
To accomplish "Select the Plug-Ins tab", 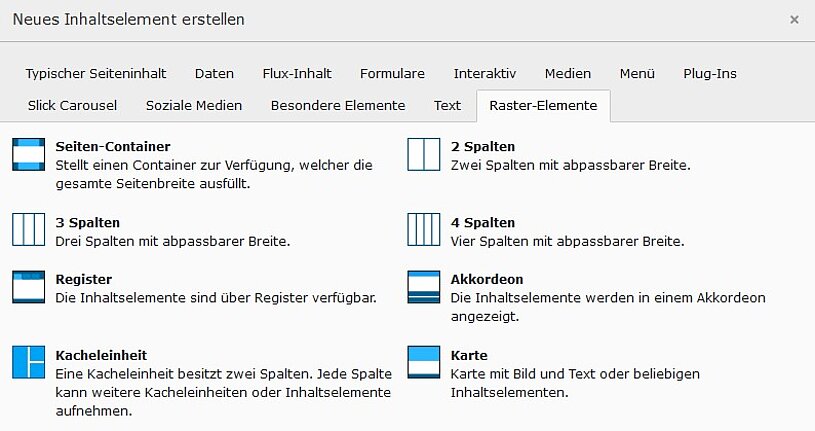I will point(710,73).
